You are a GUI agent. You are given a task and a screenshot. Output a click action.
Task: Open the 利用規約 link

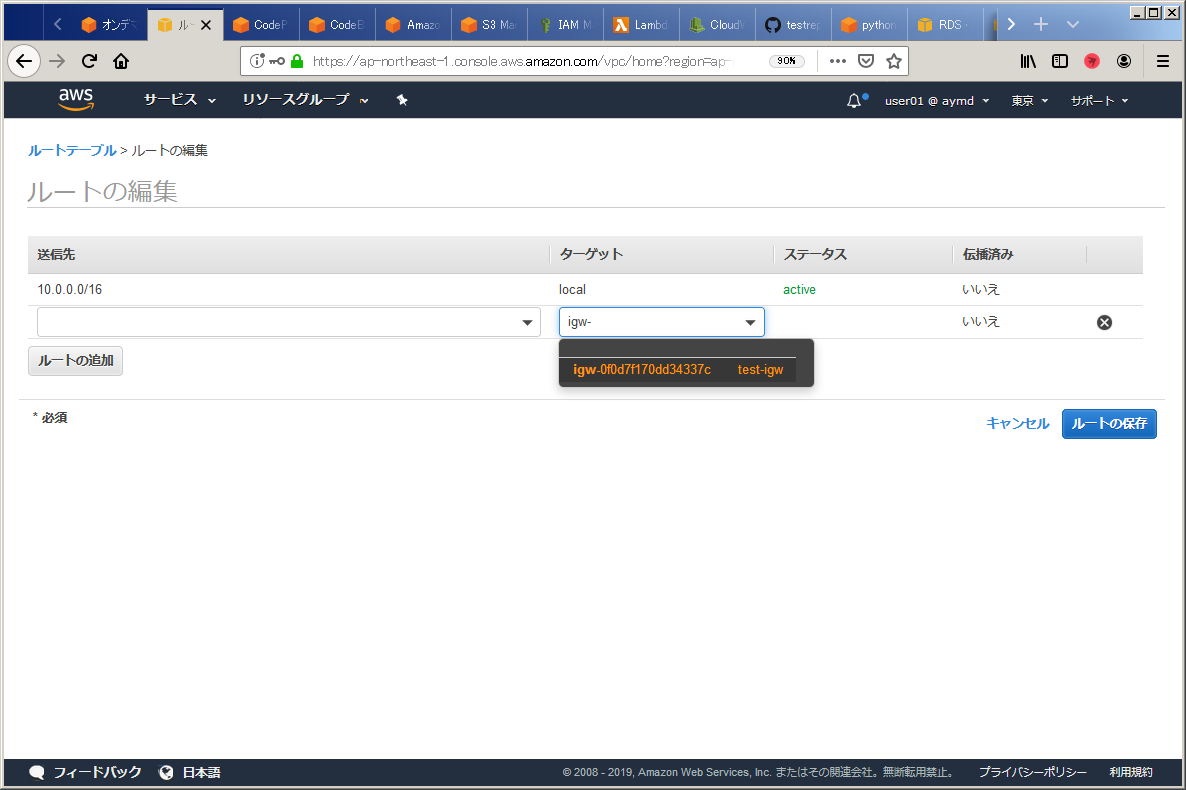pos(1131,772)
